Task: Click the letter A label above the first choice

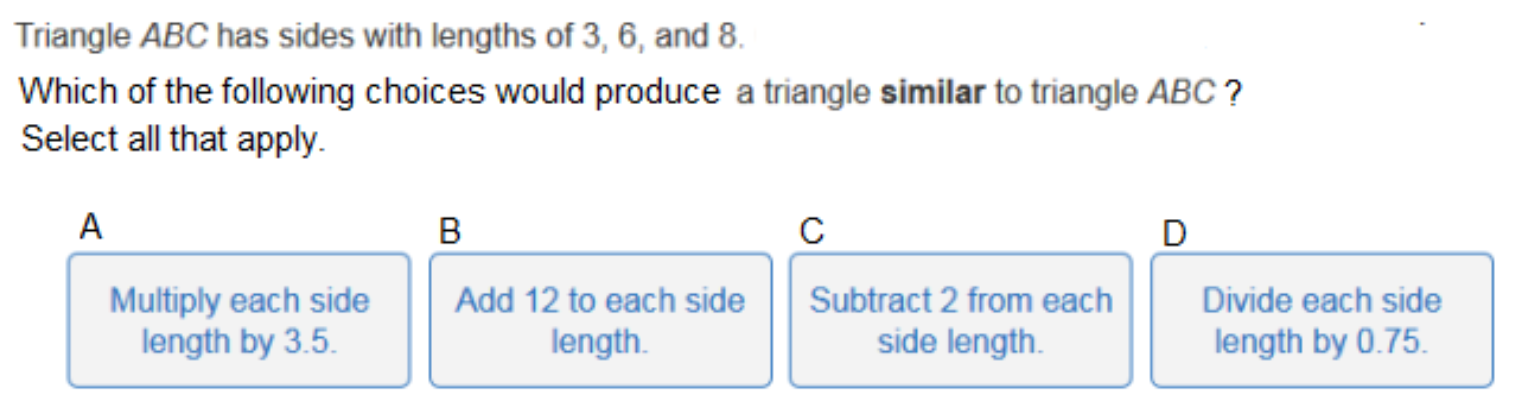Action: click(90, 227)
